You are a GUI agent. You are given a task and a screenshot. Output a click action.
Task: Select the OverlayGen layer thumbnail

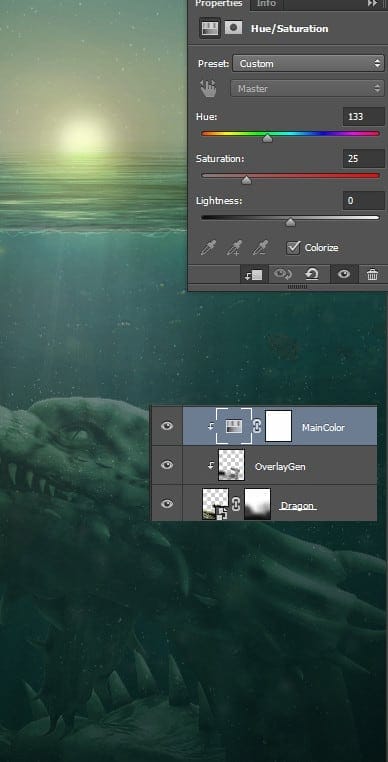231,465
